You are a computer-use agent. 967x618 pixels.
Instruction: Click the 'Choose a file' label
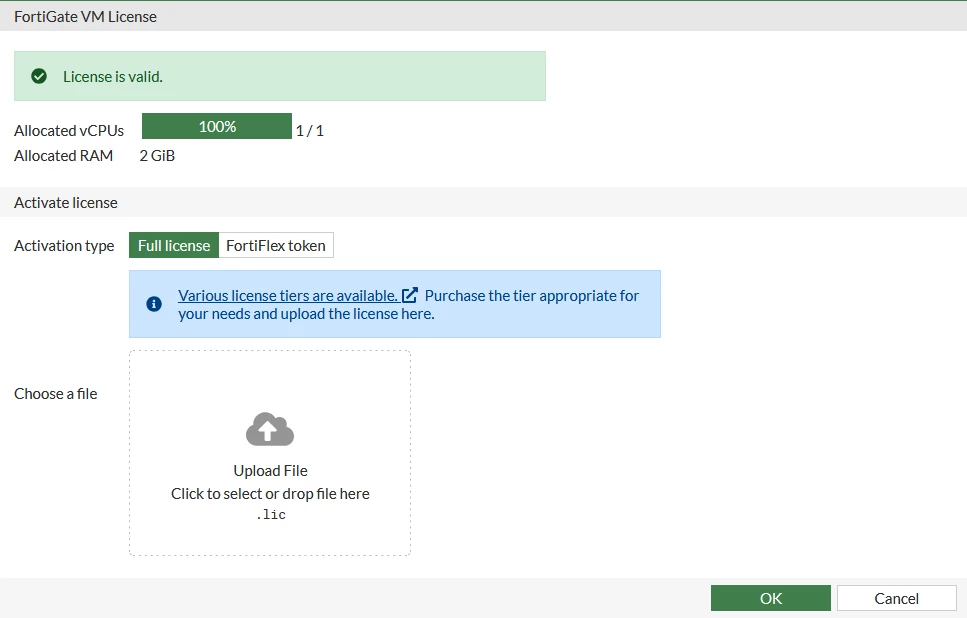56,393
